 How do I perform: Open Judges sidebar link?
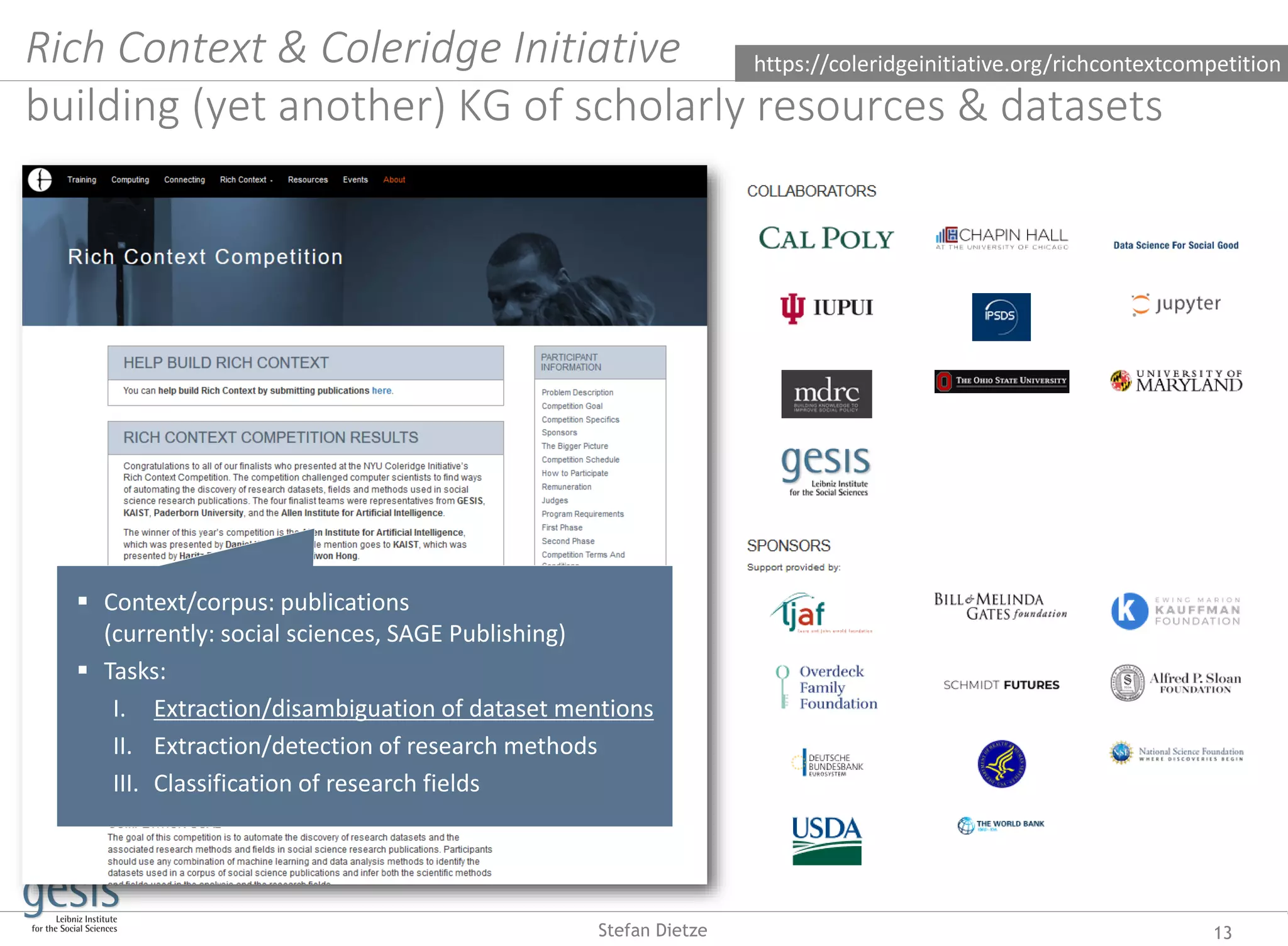pos(555,501)
